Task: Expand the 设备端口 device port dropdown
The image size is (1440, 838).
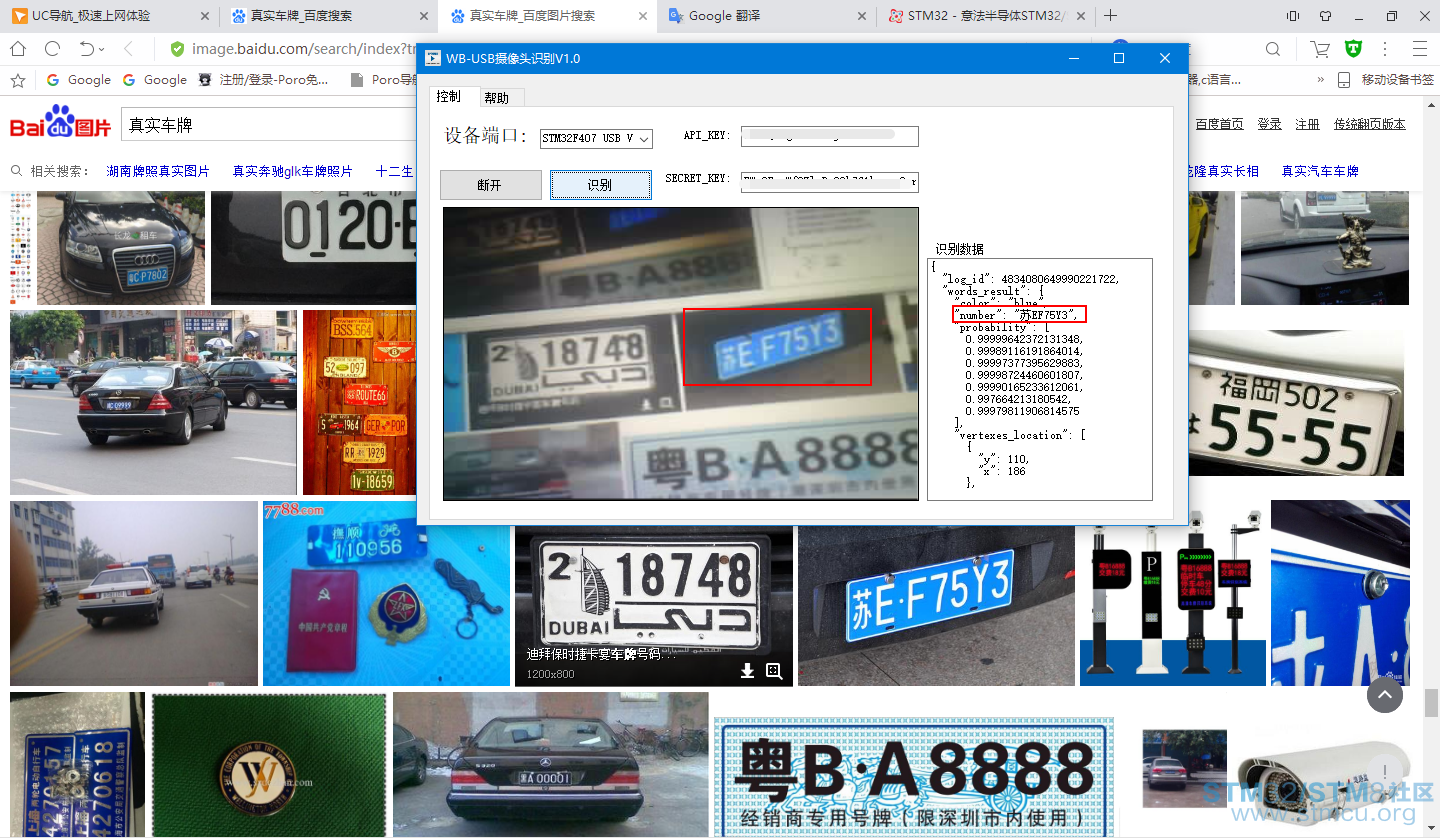Action: point(644,138)
